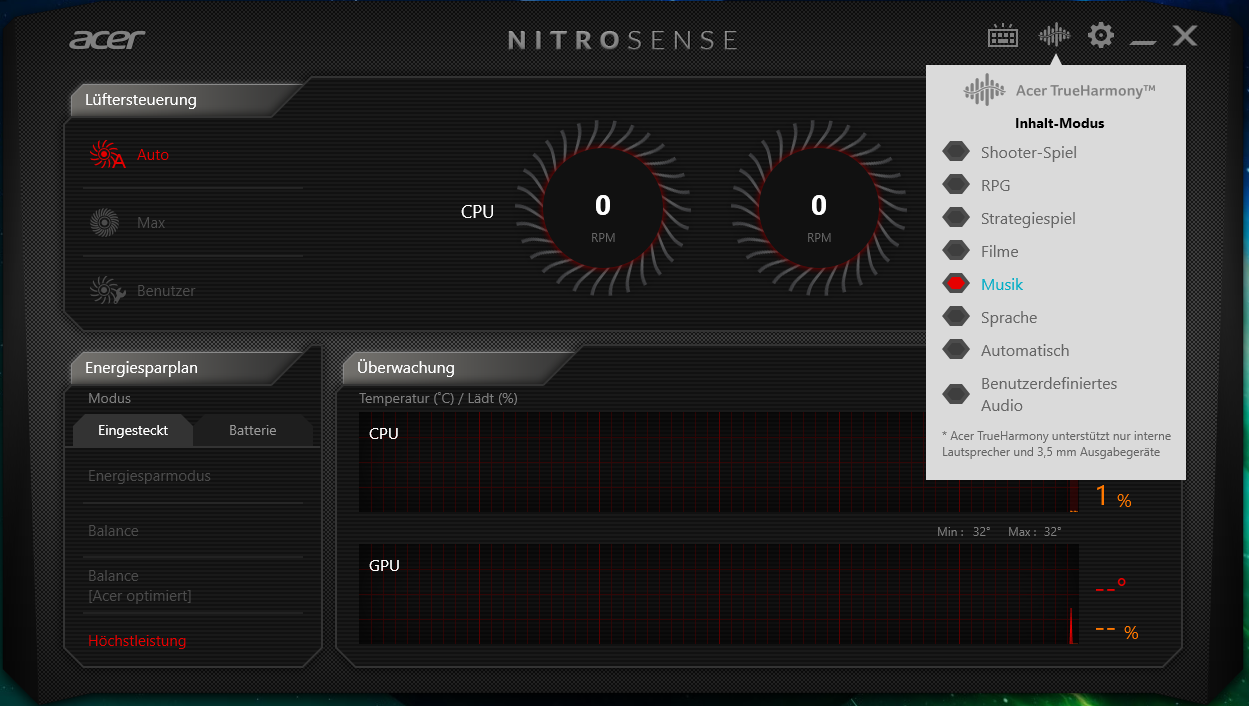Choose Strategiespiel content mode
This screenshot has height=706, width=1249.
[1027, 219]
